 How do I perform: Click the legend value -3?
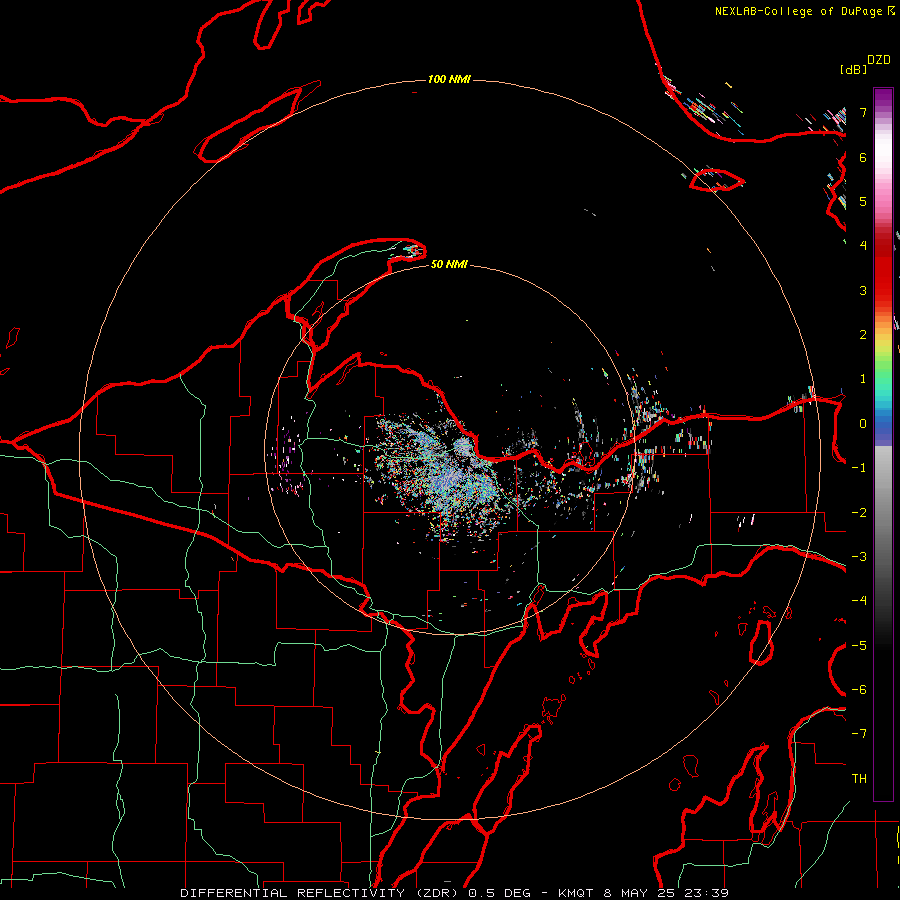tap(859, 557)
